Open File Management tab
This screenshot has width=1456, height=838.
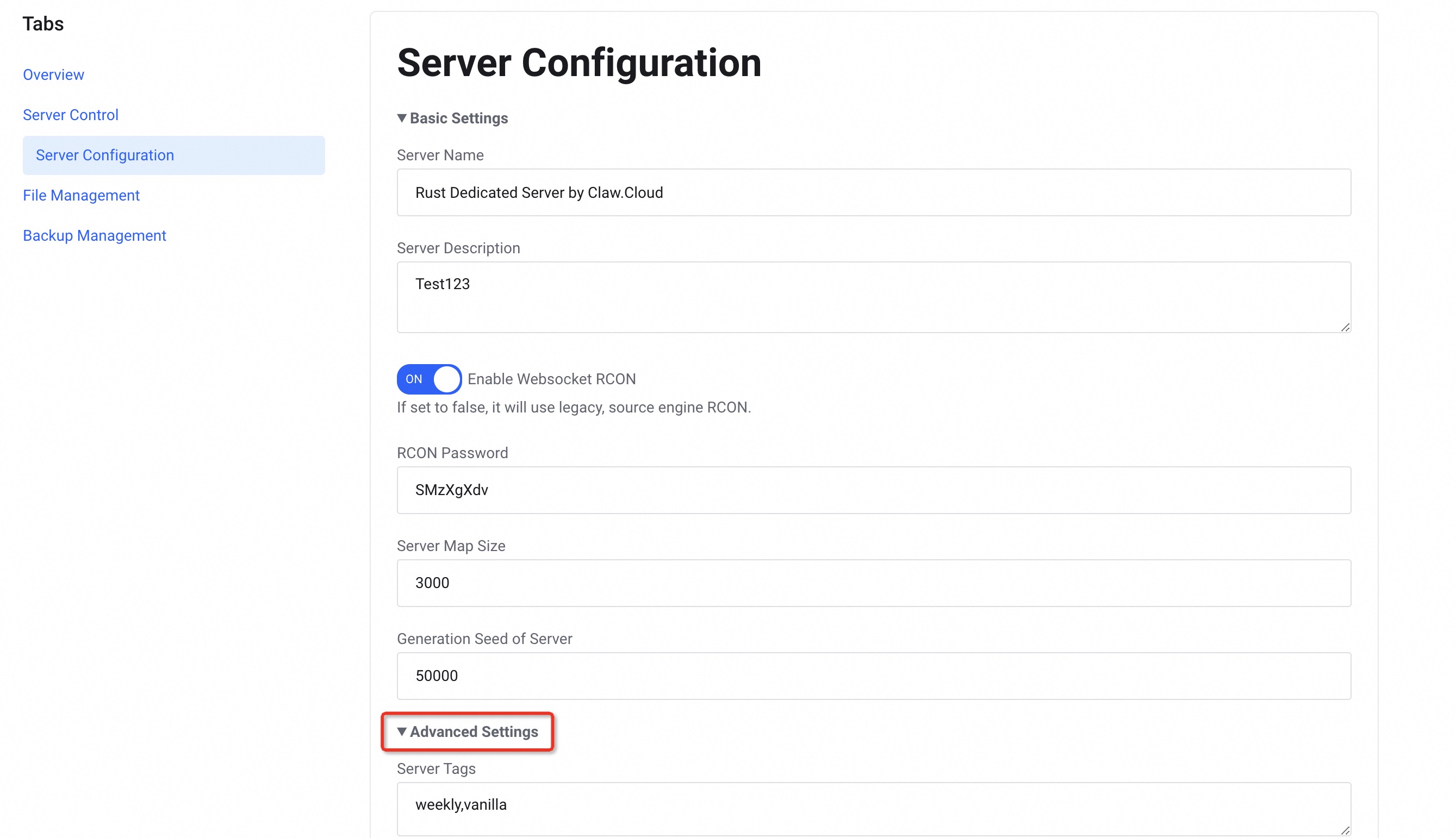pos(81,196)
